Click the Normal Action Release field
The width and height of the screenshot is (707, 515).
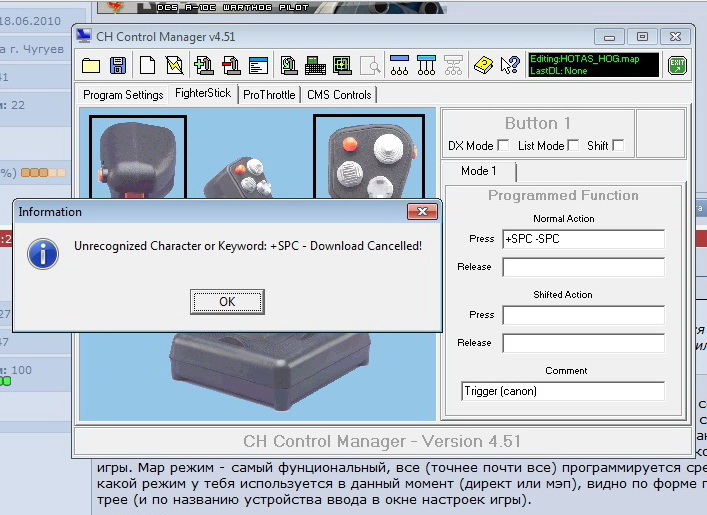[x=583, y=267]
